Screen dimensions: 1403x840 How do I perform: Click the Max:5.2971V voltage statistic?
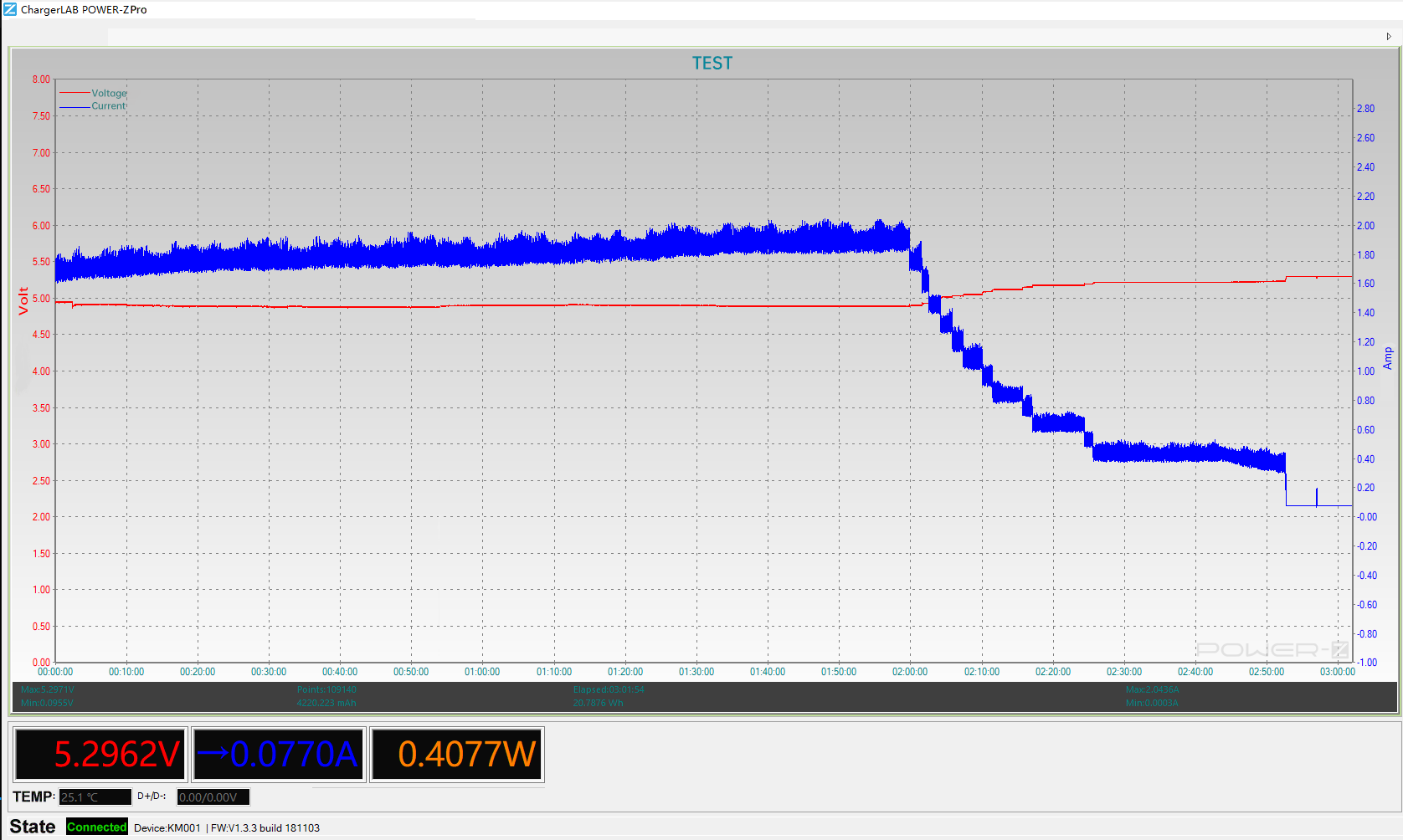coord(48,690)
